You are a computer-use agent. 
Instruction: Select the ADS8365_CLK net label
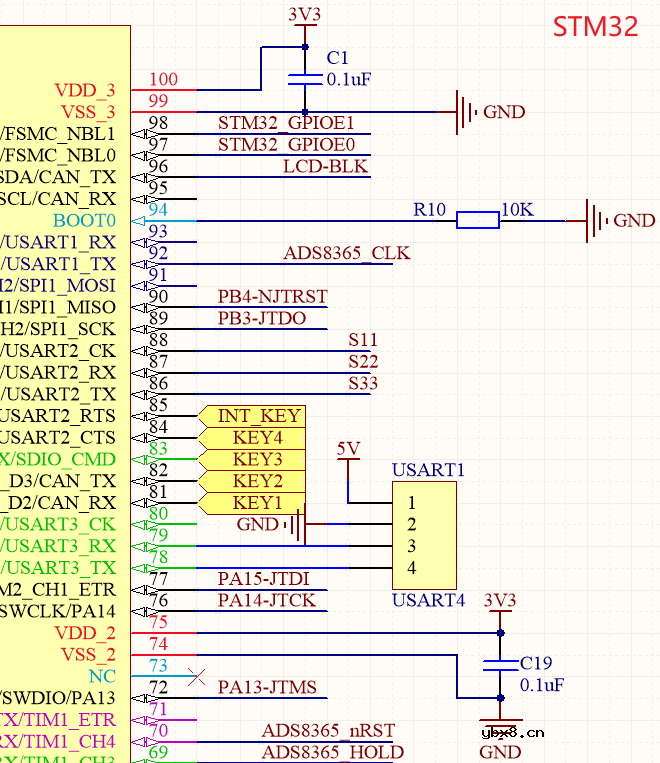(x=346, y=253)
